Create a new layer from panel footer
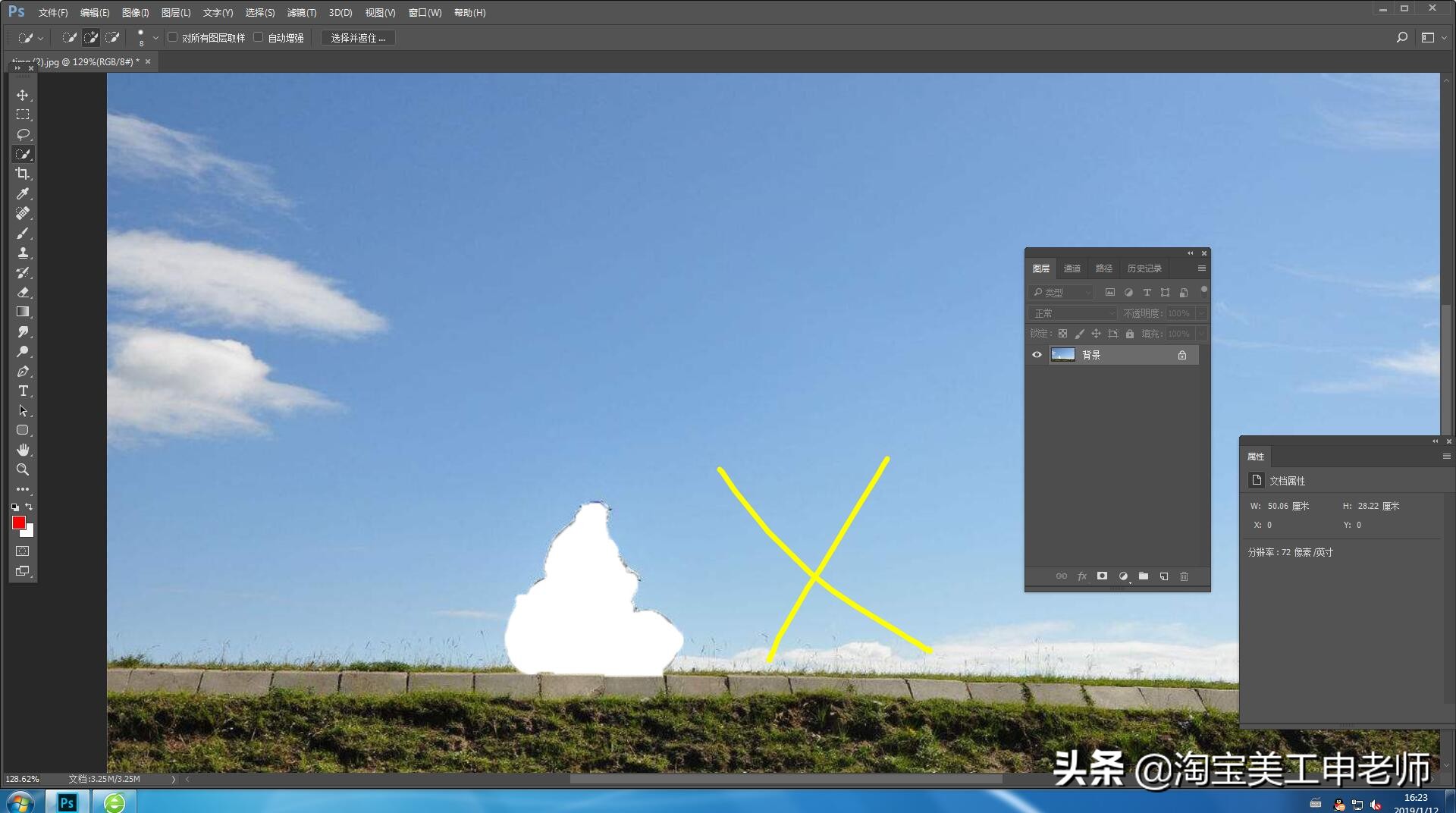The height and width of the screenshot is (813, 1456). click(1164, 576)
